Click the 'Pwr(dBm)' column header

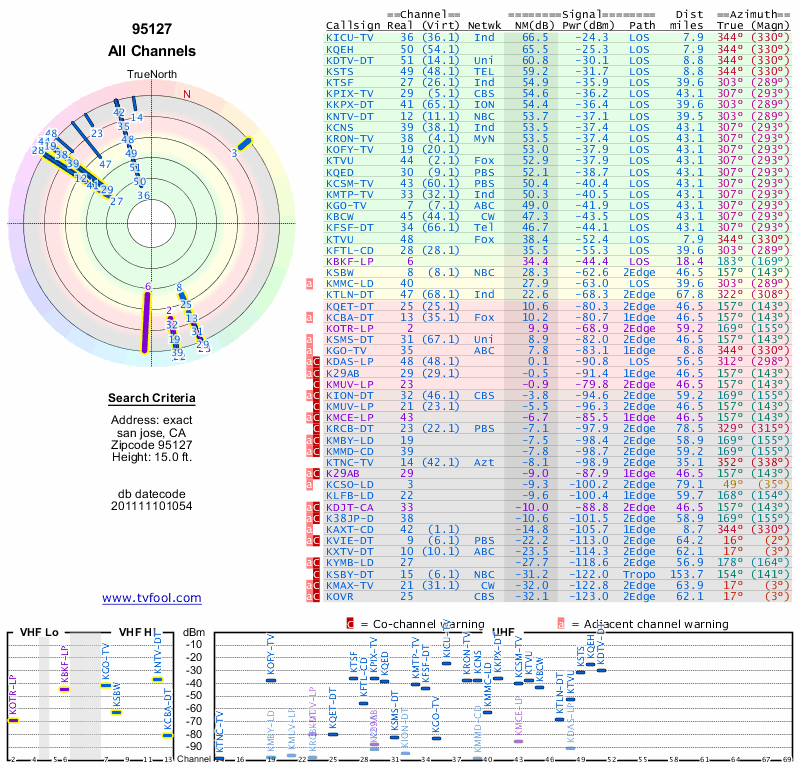(588, 26)
